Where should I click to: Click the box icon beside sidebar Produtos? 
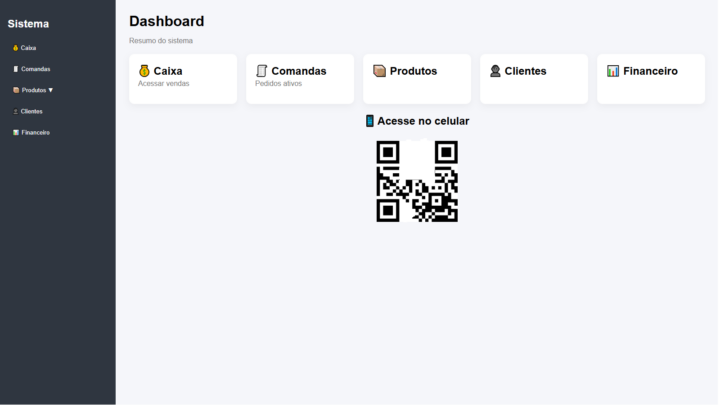pos(15,90)
